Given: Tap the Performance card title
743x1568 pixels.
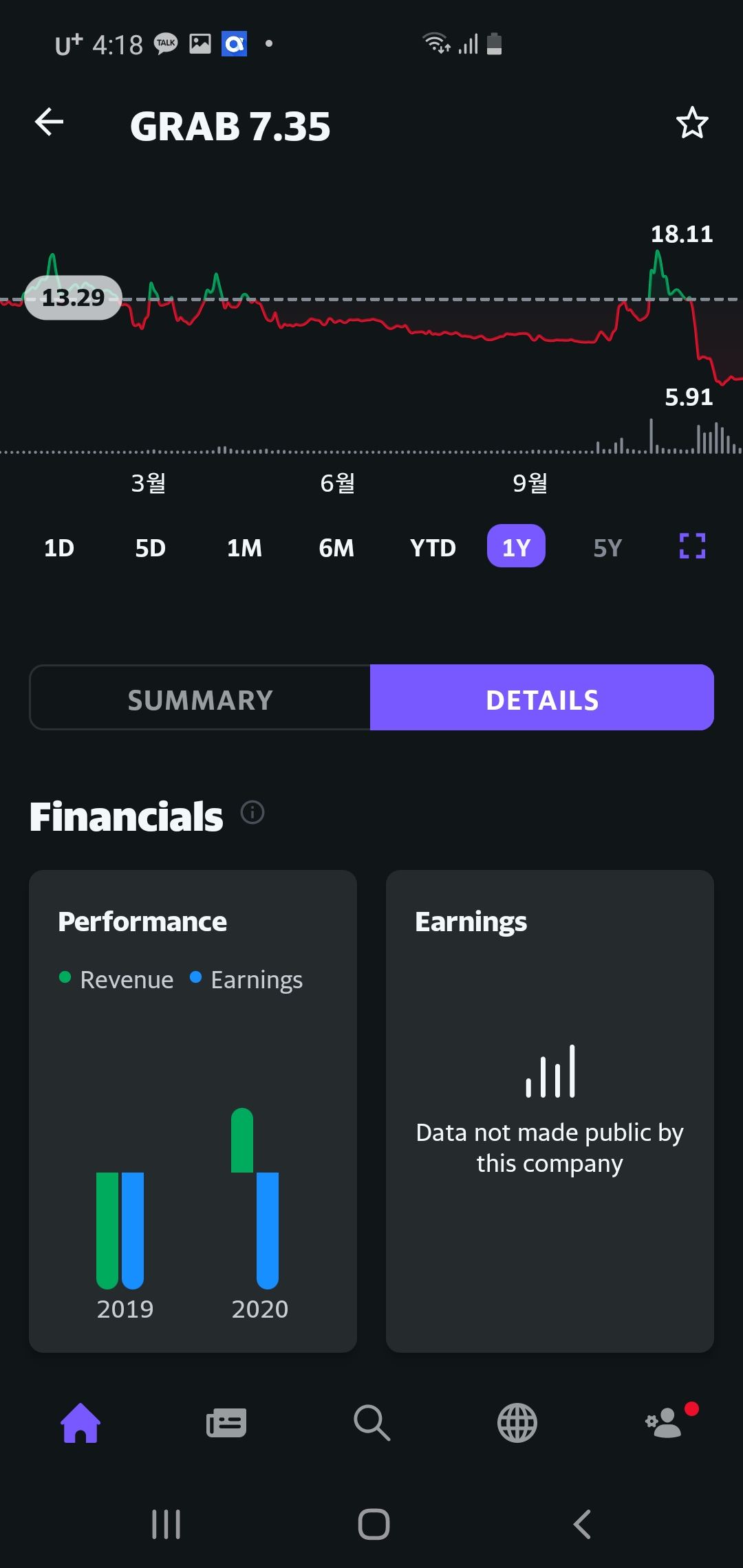Looking at the screenshot, I should pos(142,922).
